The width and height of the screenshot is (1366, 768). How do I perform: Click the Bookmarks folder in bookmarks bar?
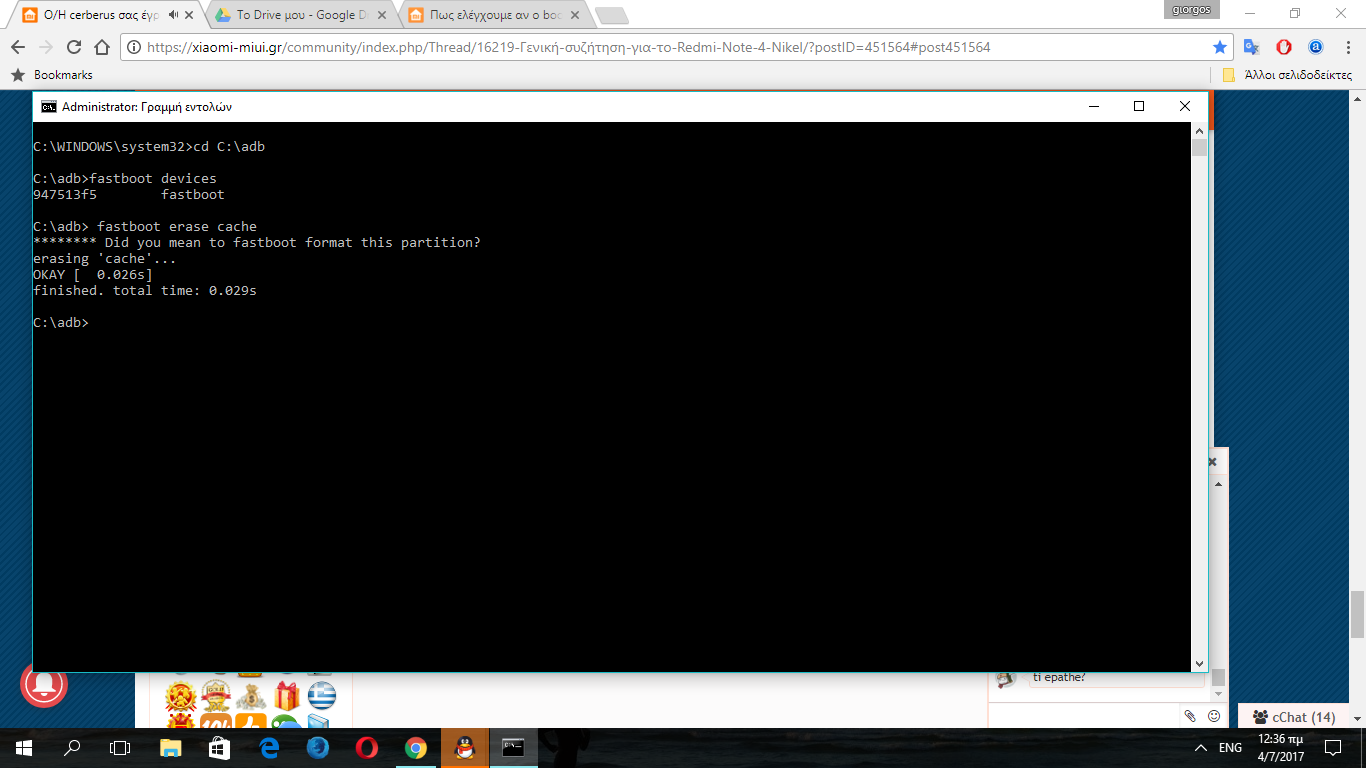[52, 75]
